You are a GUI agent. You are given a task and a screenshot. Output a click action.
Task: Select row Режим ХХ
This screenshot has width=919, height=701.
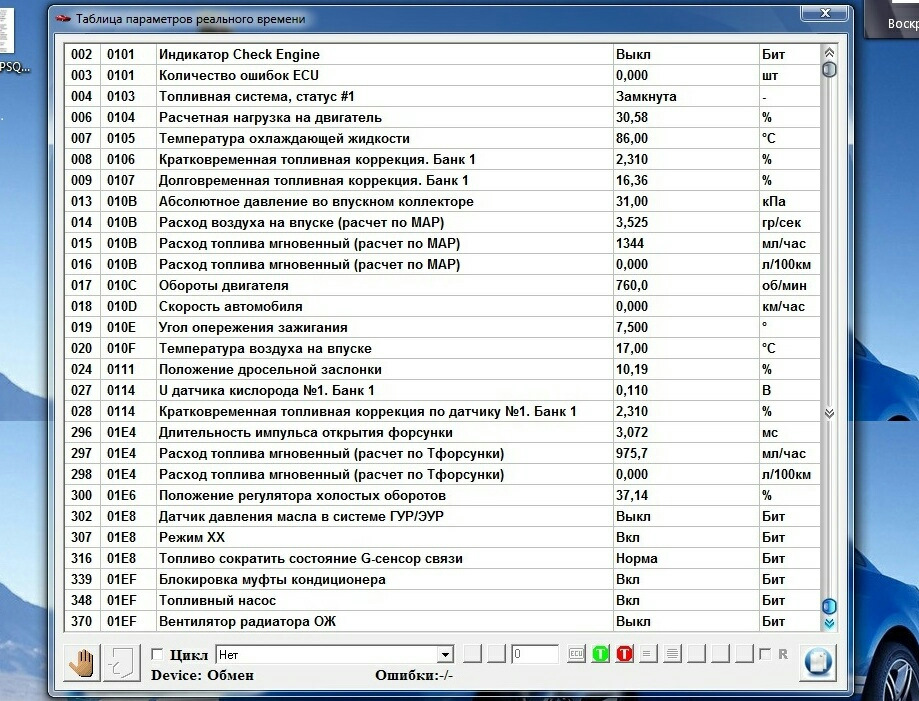pyautogui.click(x=443, y=537)
